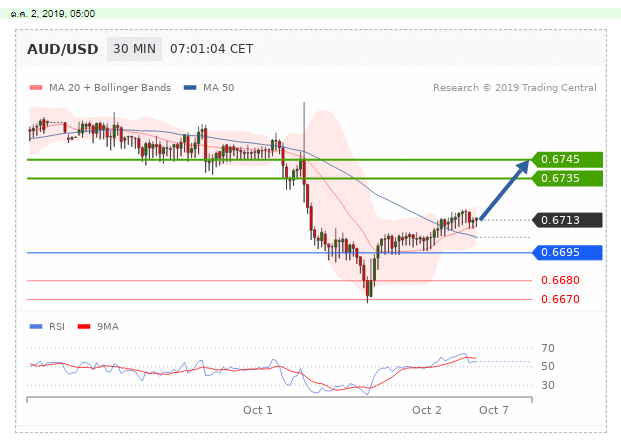Click the Oct 2 date axis label

pyautogui.click(x=427, y=410)
